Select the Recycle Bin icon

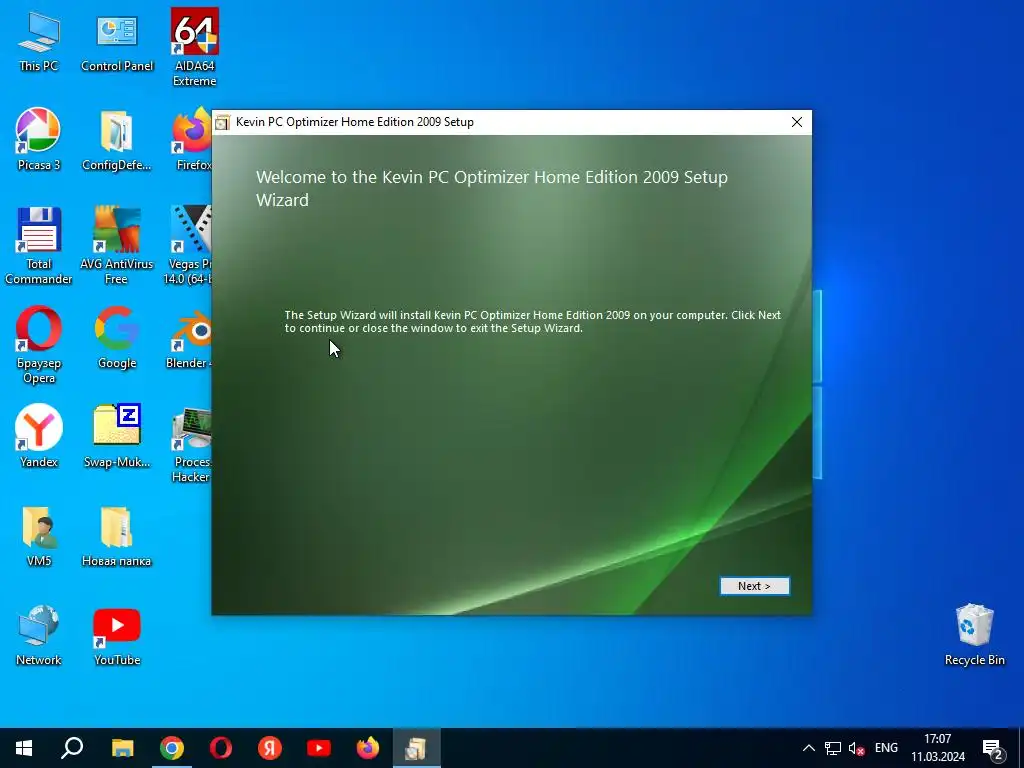tap(974, 633)
